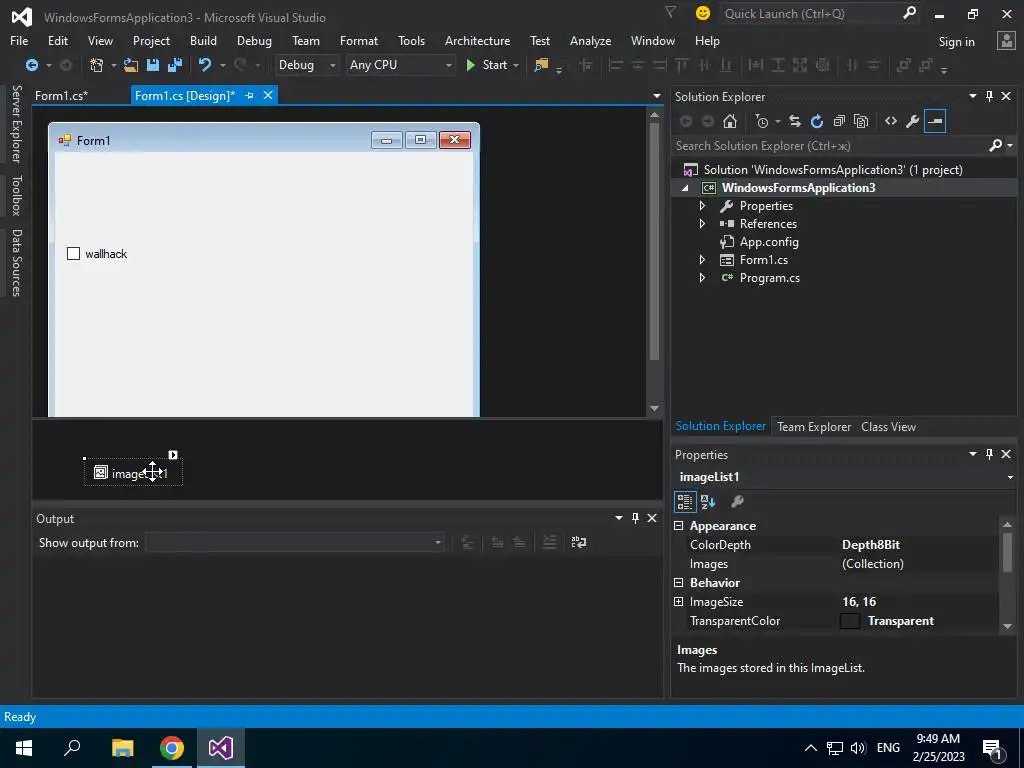
Task: Switch Properties to Alphabetical sort
Action: point(708,502)
